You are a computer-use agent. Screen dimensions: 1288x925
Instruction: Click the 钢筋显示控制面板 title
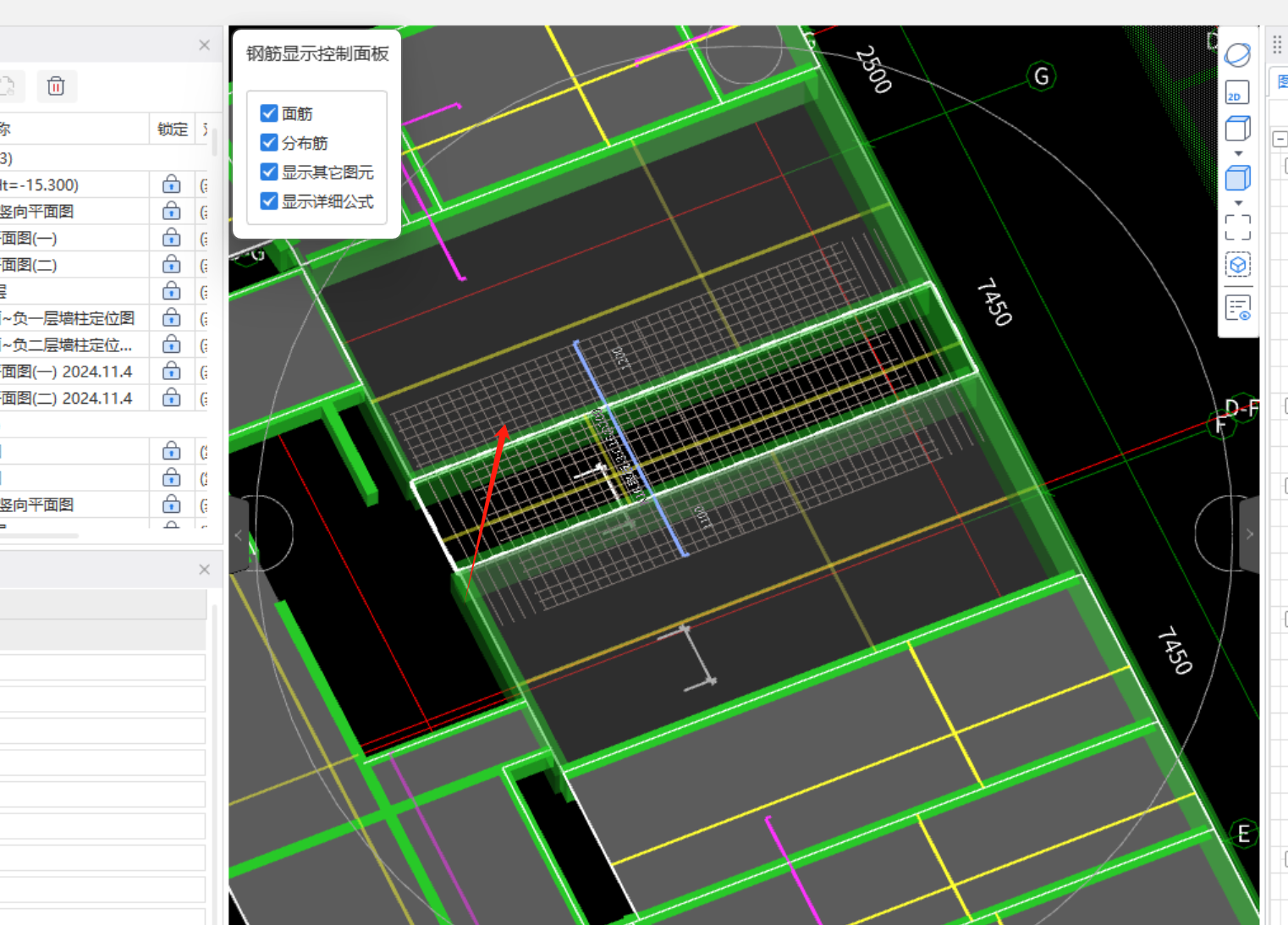click(317, 53)
